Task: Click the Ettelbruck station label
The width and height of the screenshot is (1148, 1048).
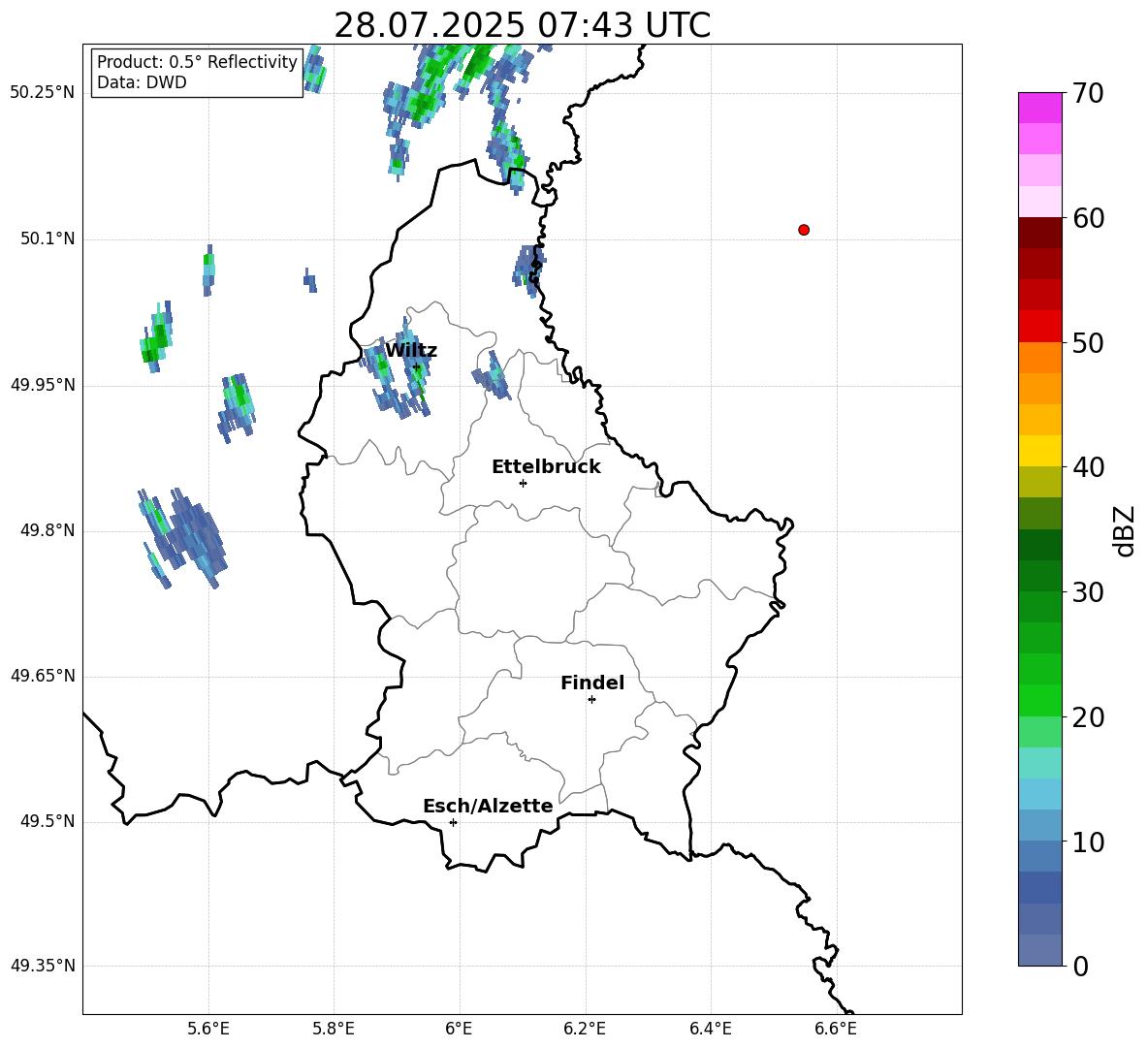Action: (x=546, y=467)
